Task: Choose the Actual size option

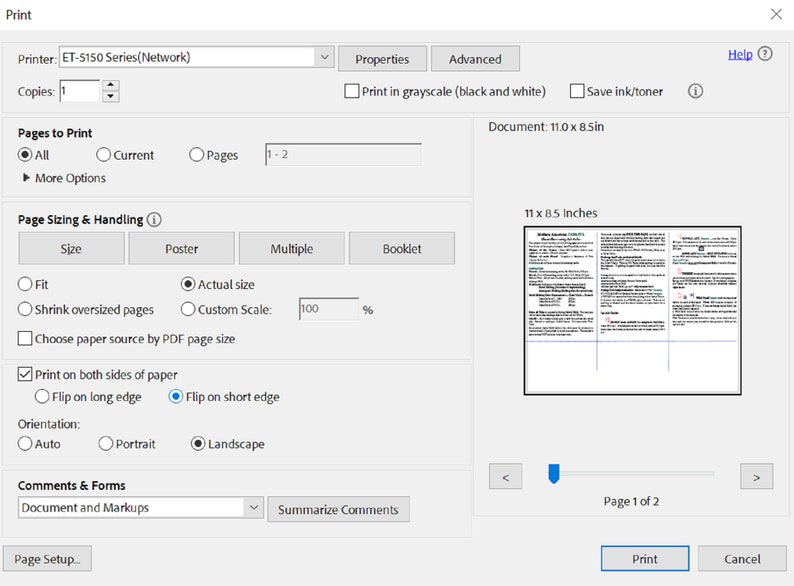Action: coord(188,284)
